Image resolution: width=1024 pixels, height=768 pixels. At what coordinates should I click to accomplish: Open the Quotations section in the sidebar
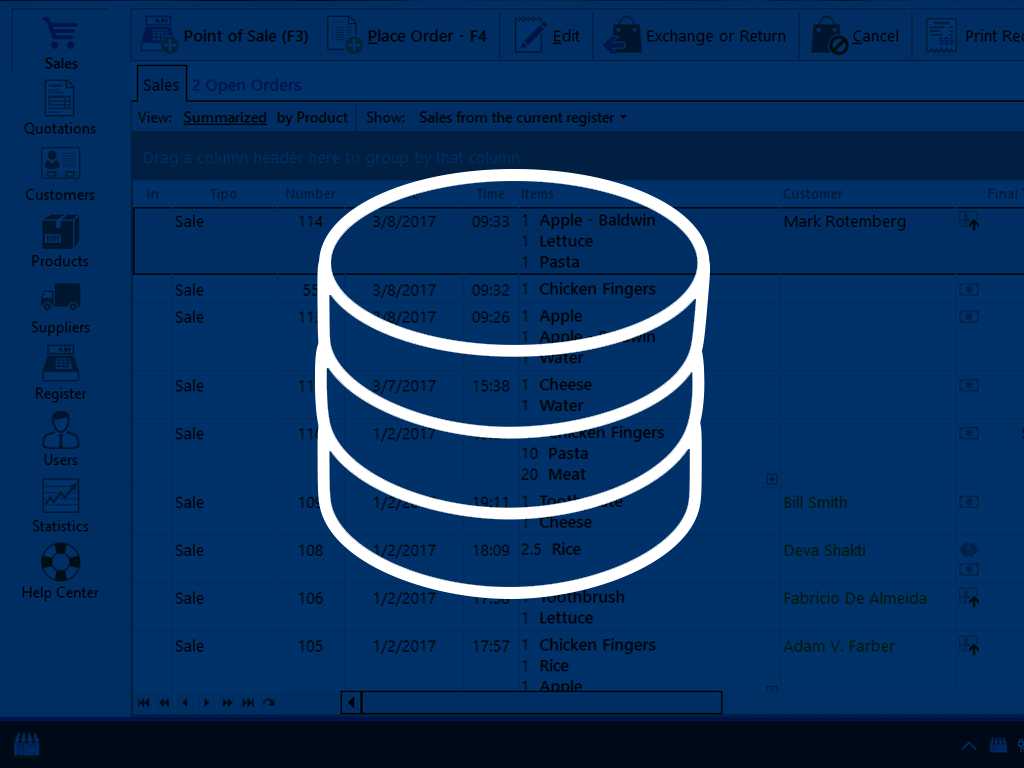point(60,108)
